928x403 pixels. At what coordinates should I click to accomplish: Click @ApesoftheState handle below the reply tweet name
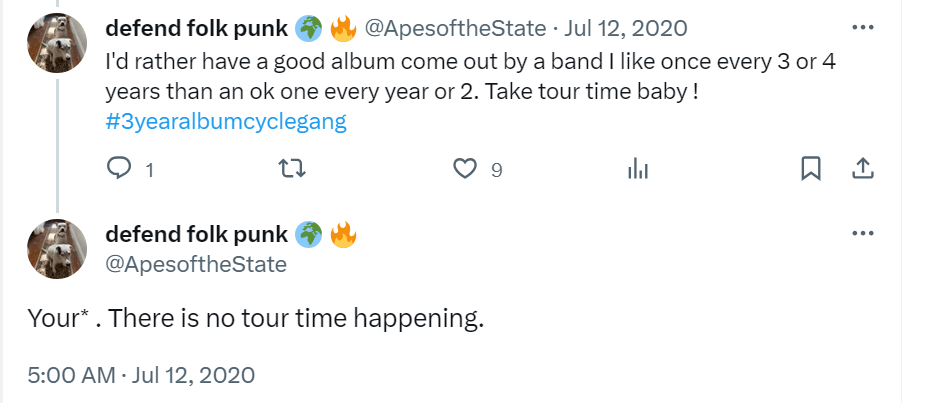click(196, 264)
